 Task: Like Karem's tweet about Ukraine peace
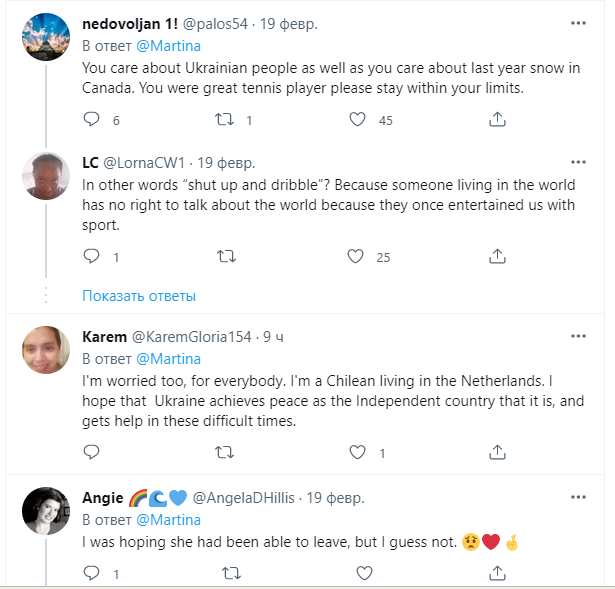pyautogui.click(x=357, y=453)
